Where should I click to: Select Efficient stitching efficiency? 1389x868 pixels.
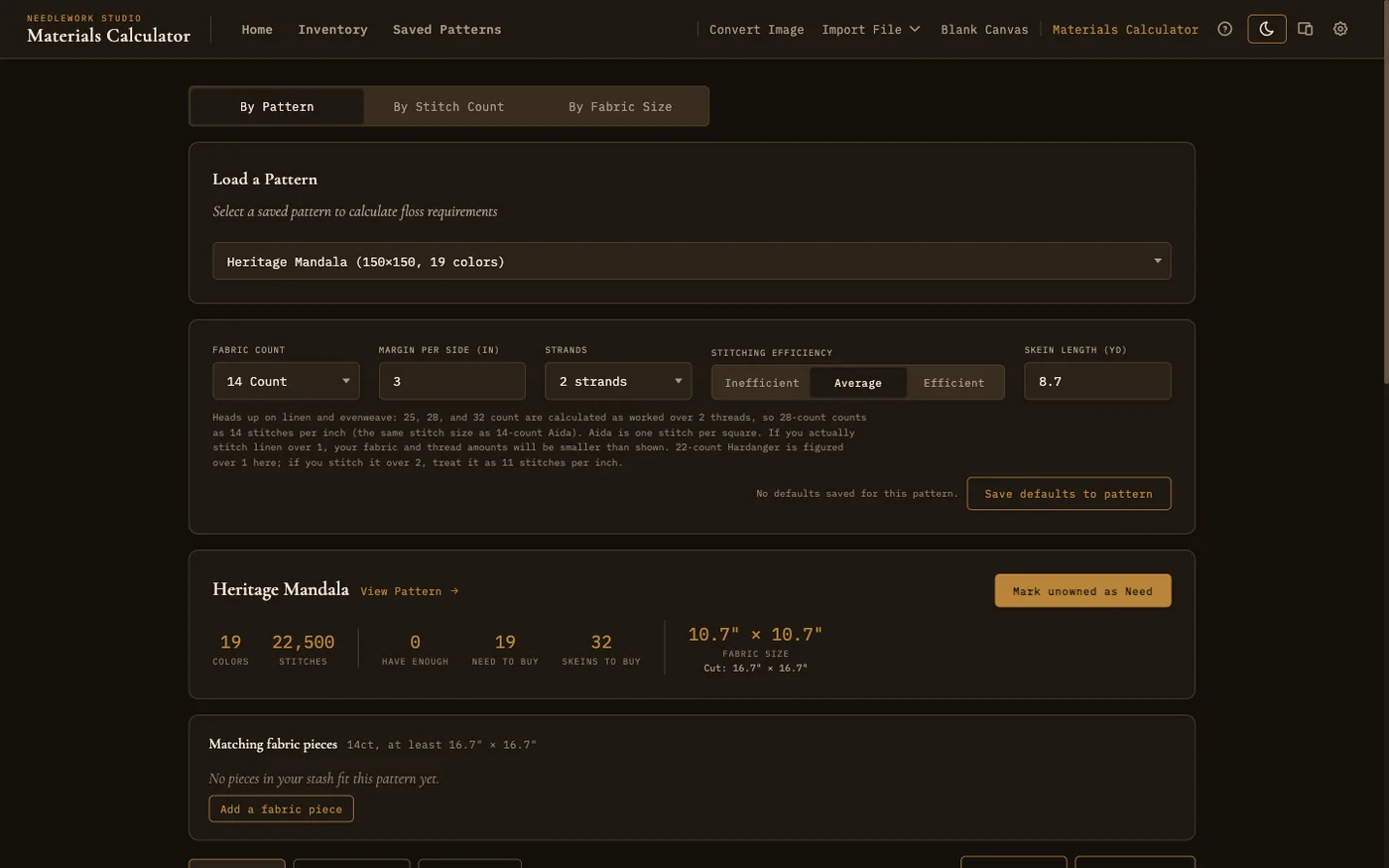click(x=953, y=383)
